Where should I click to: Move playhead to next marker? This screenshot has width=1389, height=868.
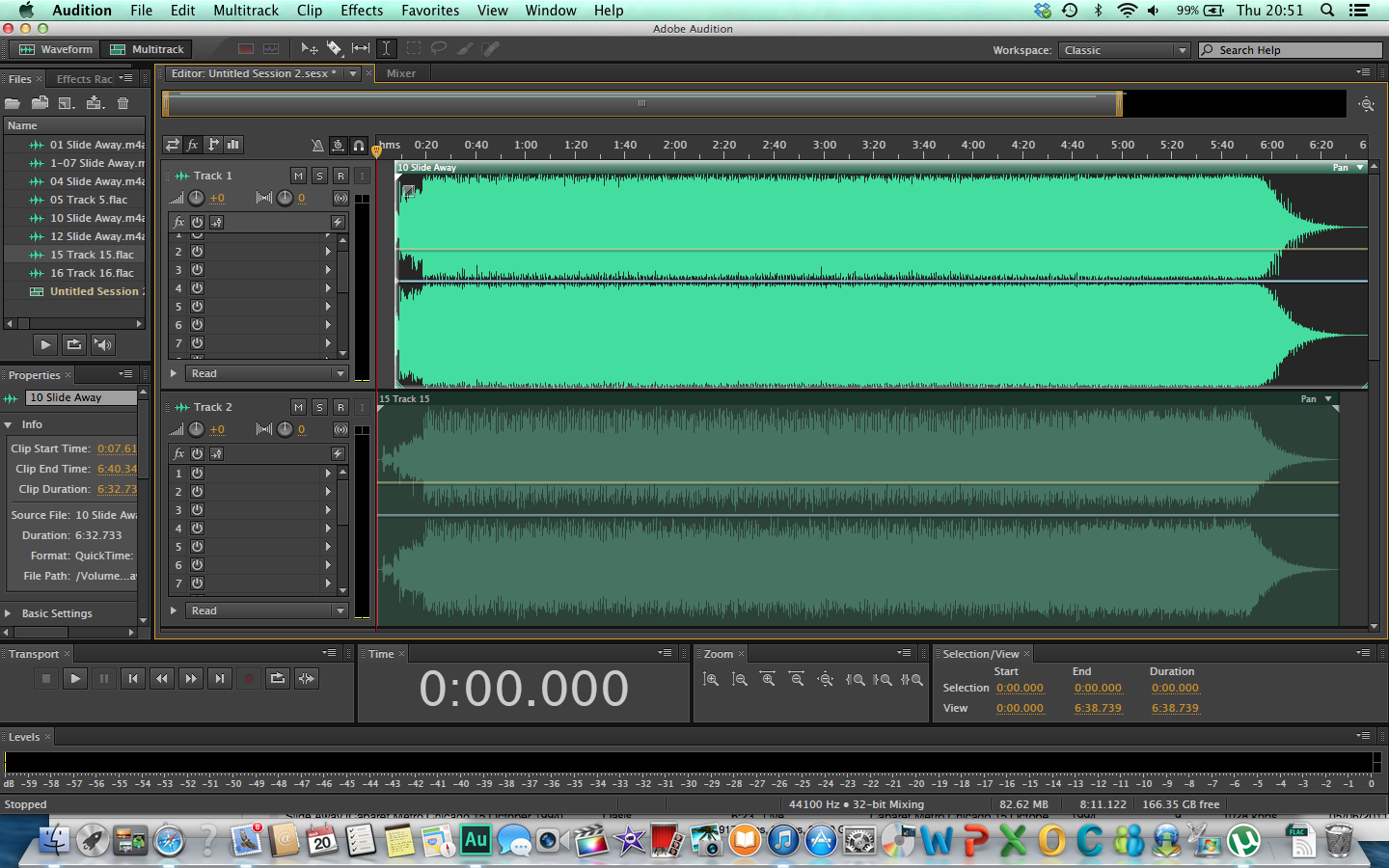point(220,679)
